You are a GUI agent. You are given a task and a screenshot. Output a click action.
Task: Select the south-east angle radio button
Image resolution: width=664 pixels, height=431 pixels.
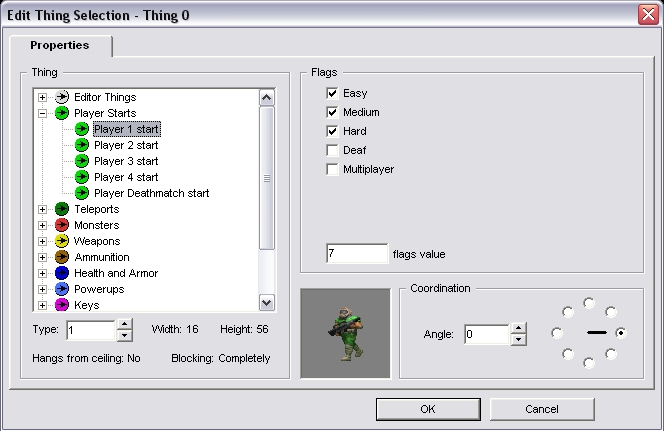pyautogui.click(x=611, y=354)
